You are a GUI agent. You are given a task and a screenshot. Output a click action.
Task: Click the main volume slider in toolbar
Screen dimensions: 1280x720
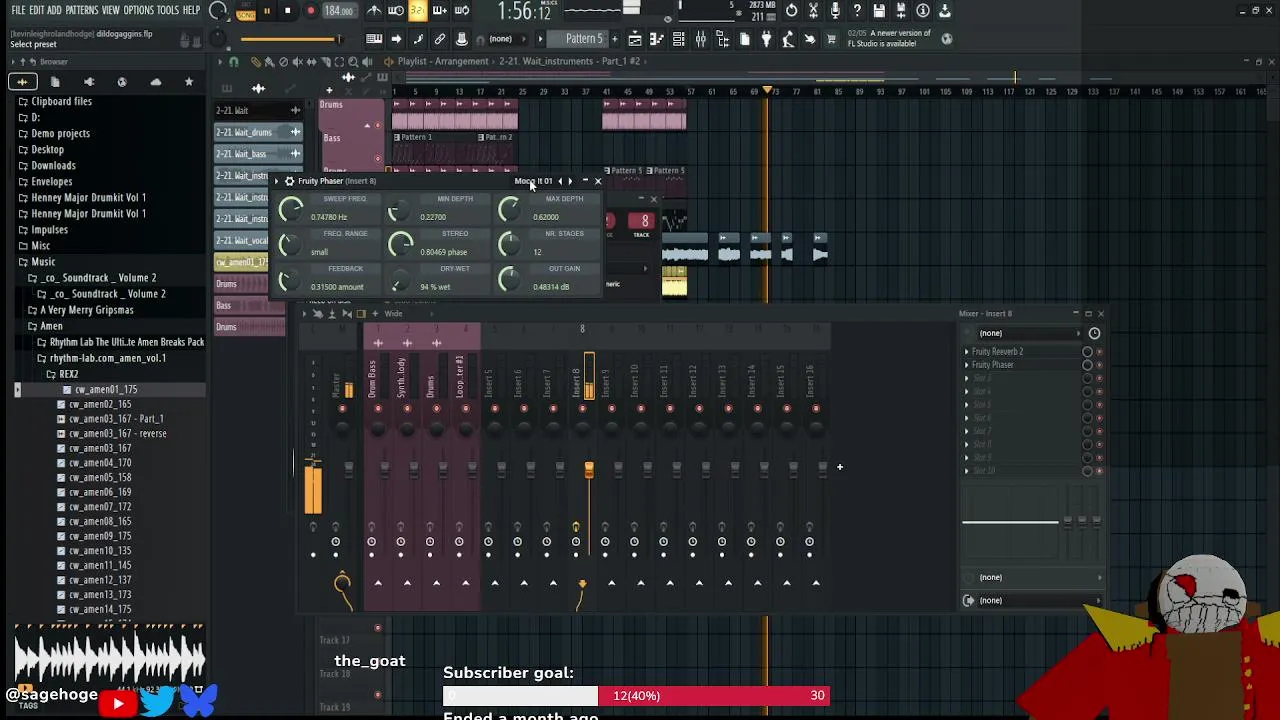[x=290, y=39]
